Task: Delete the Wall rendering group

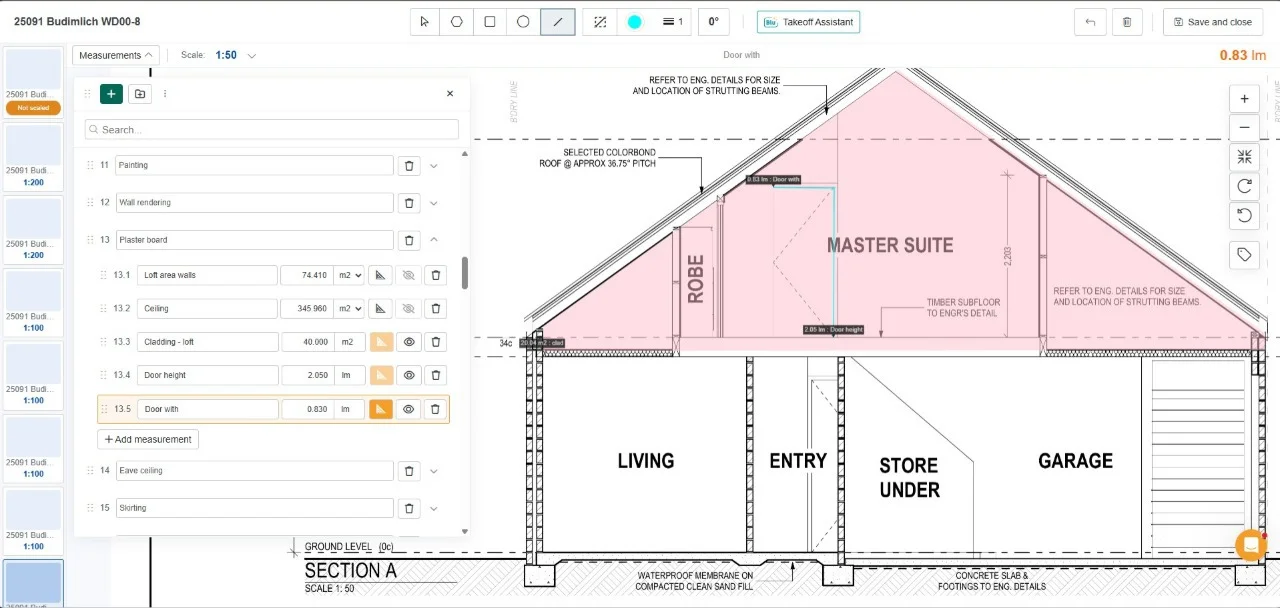Action: pos(409,203)
